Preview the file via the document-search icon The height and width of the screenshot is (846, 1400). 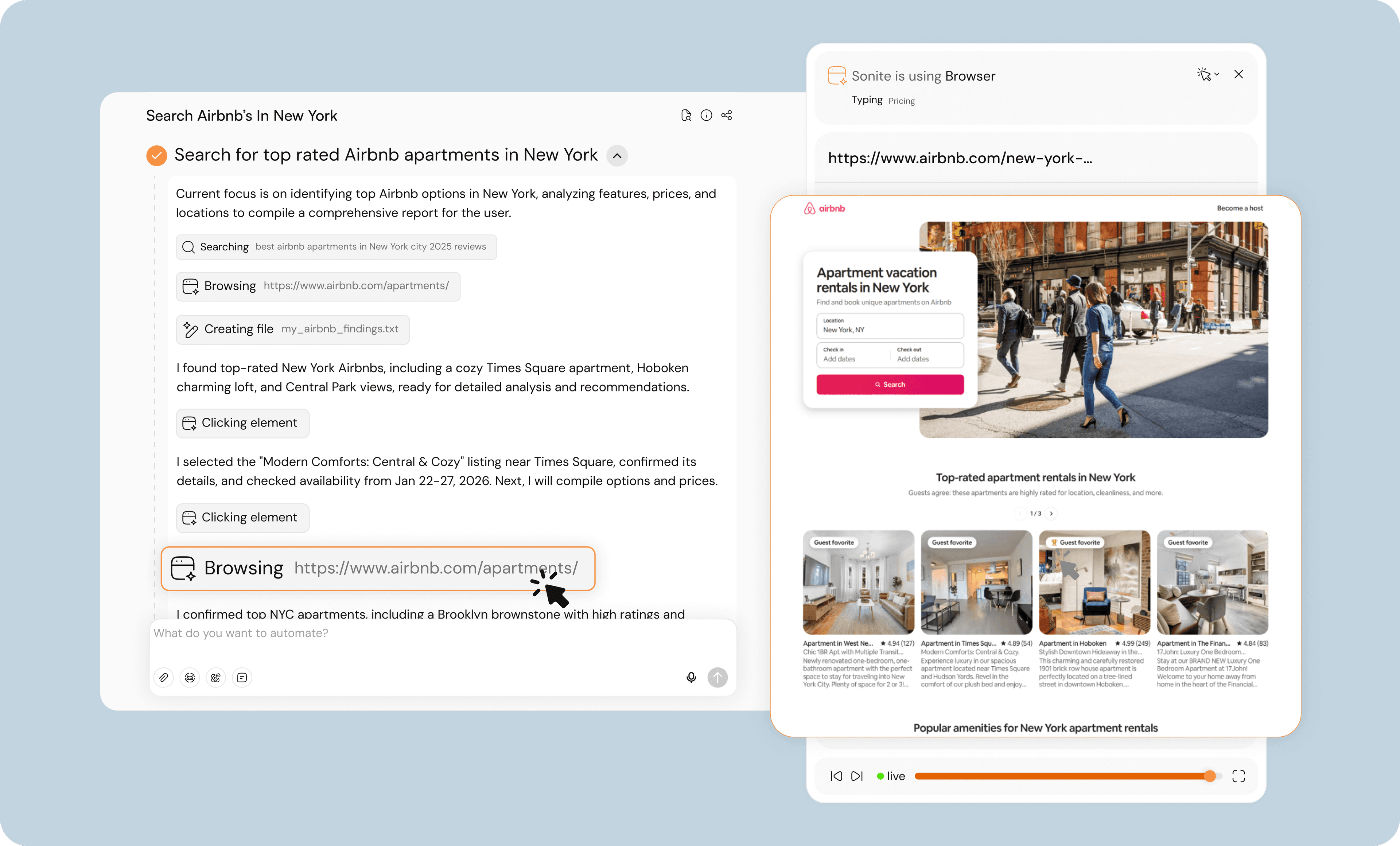(x=686, y=115)
